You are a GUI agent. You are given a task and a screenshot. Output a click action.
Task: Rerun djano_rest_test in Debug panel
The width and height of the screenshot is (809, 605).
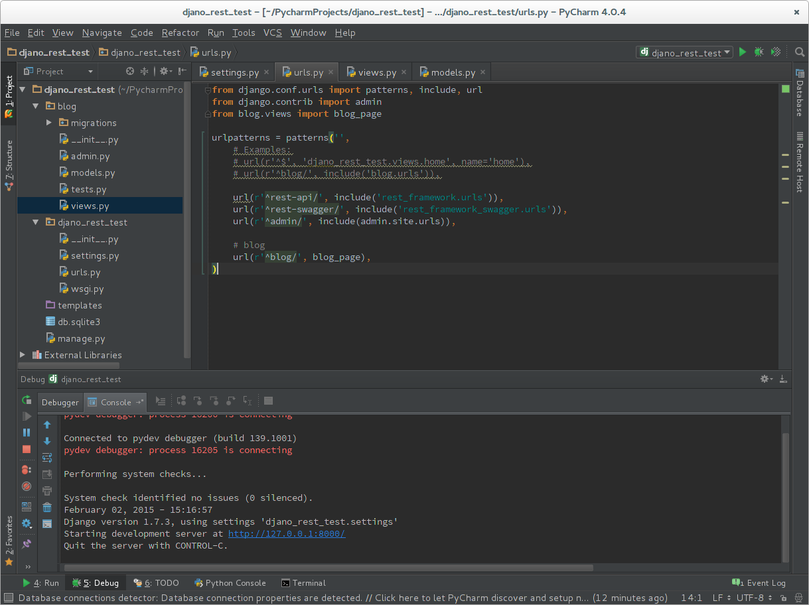[26, 400]
